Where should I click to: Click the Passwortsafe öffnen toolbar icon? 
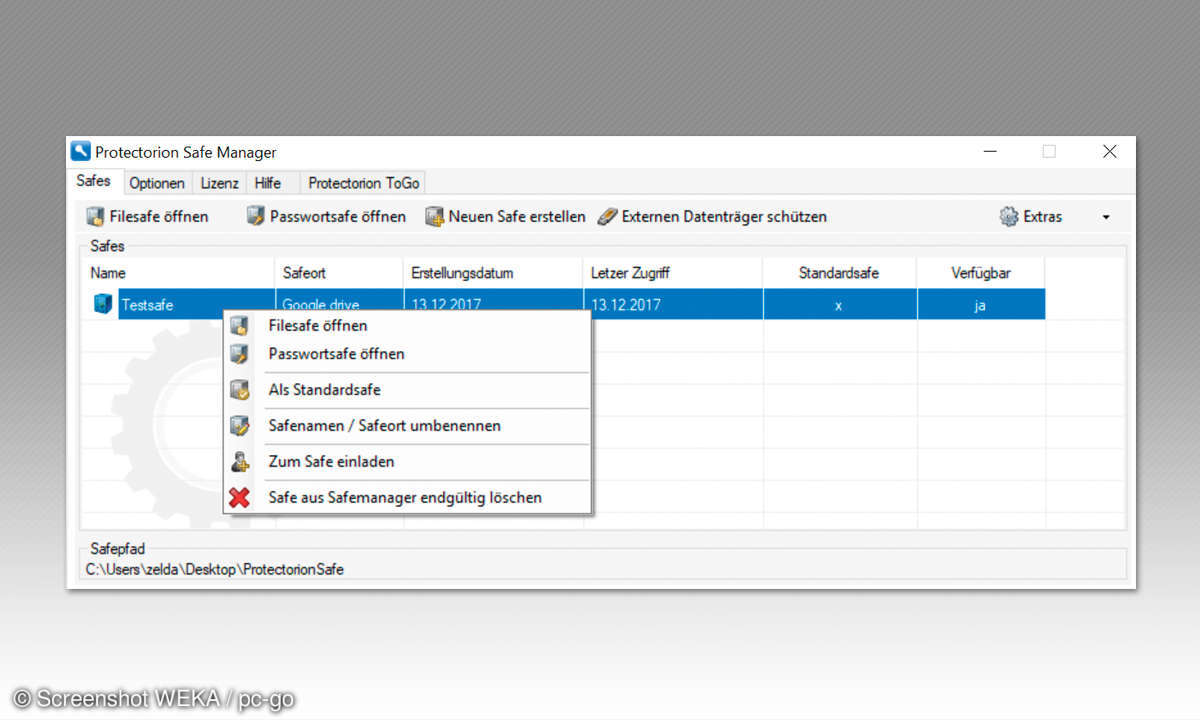(x=256, y=216)
